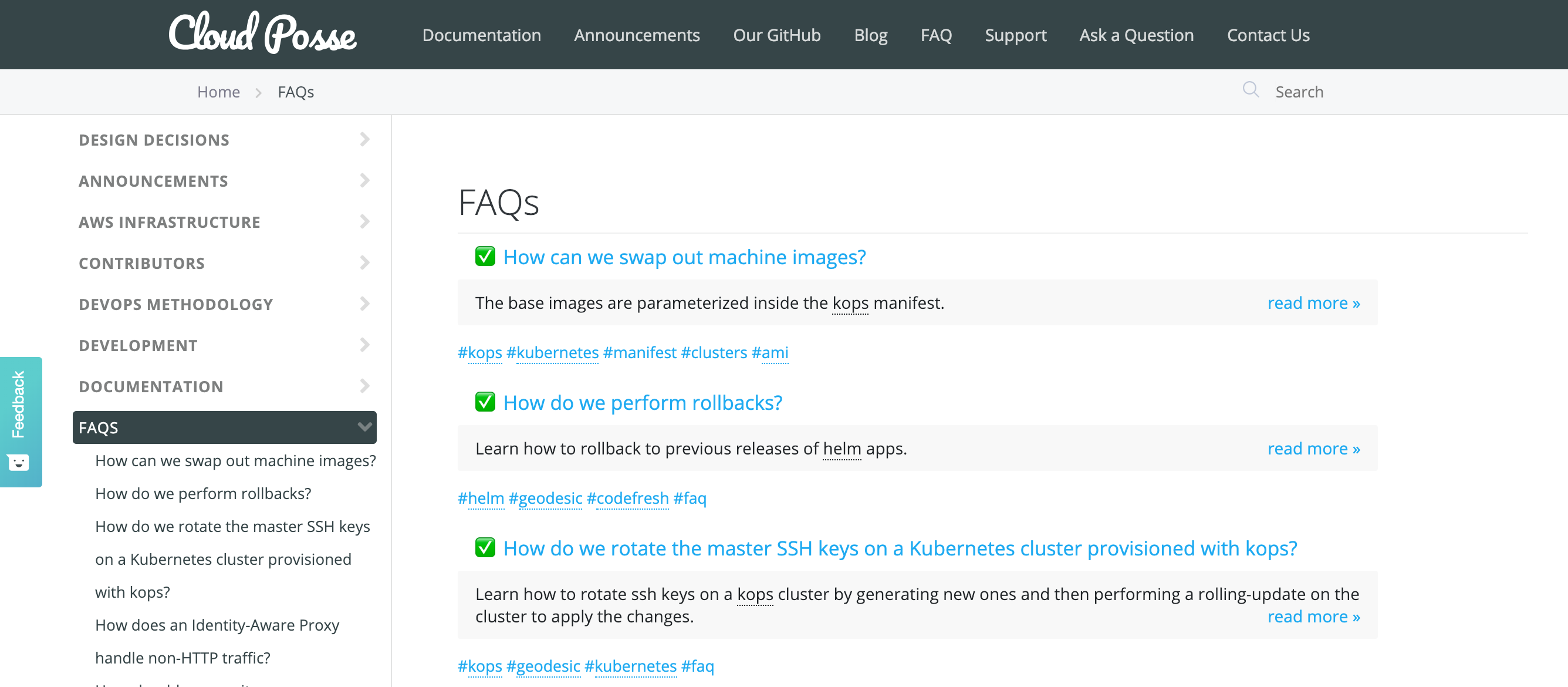Click the Cloud Posse logo

(x=262, y=33)
